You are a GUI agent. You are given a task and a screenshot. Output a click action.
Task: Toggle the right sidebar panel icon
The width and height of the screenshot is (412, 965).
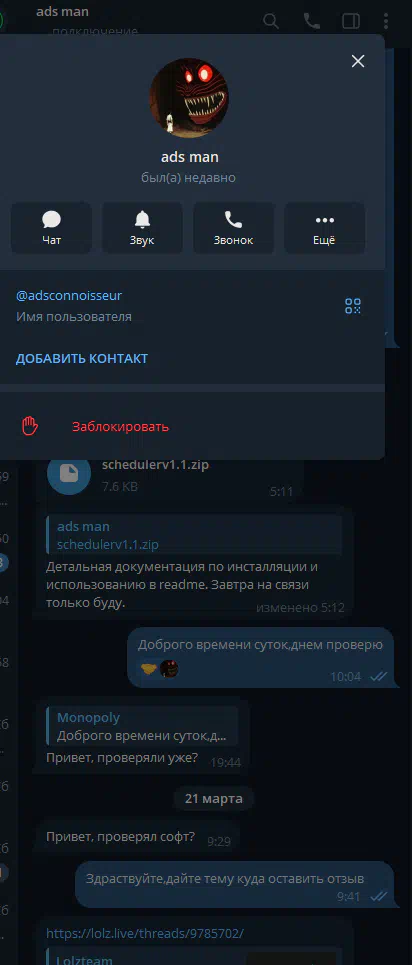(x=351, y=21)
